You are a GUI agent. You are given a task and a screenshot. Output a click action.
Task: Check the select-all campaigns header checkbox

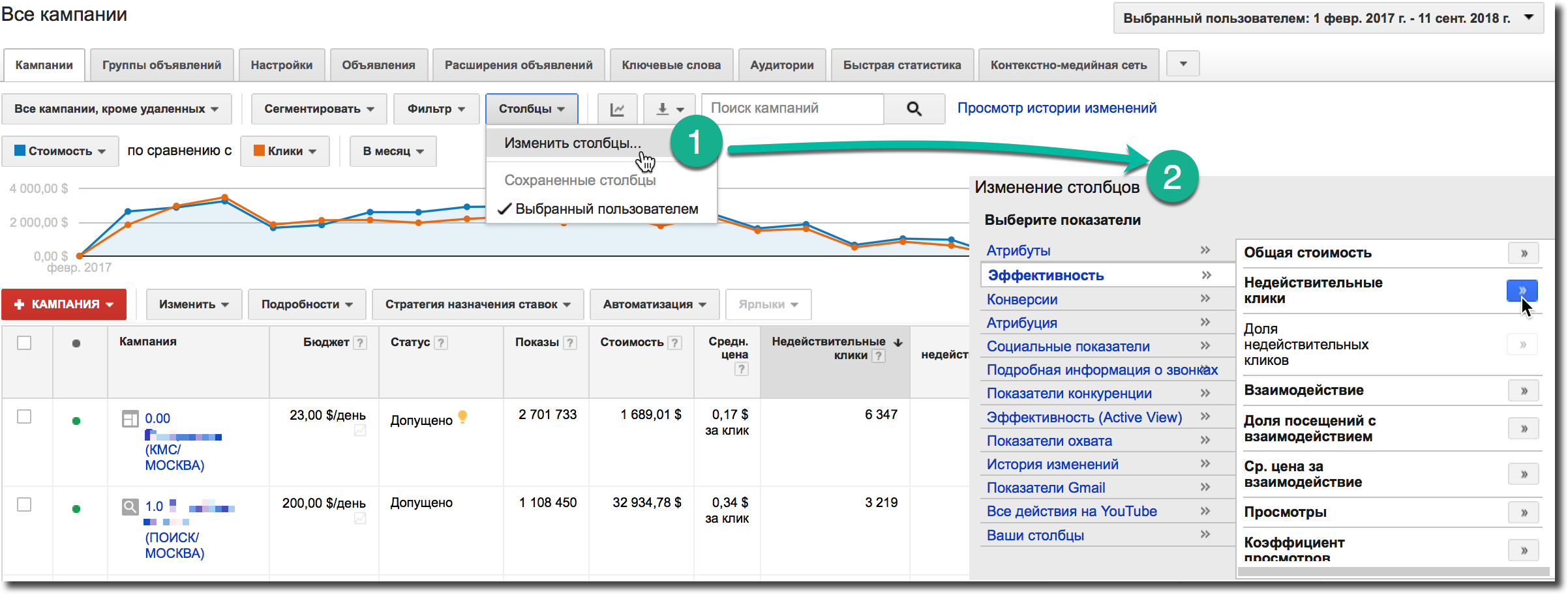coord(24,342)
